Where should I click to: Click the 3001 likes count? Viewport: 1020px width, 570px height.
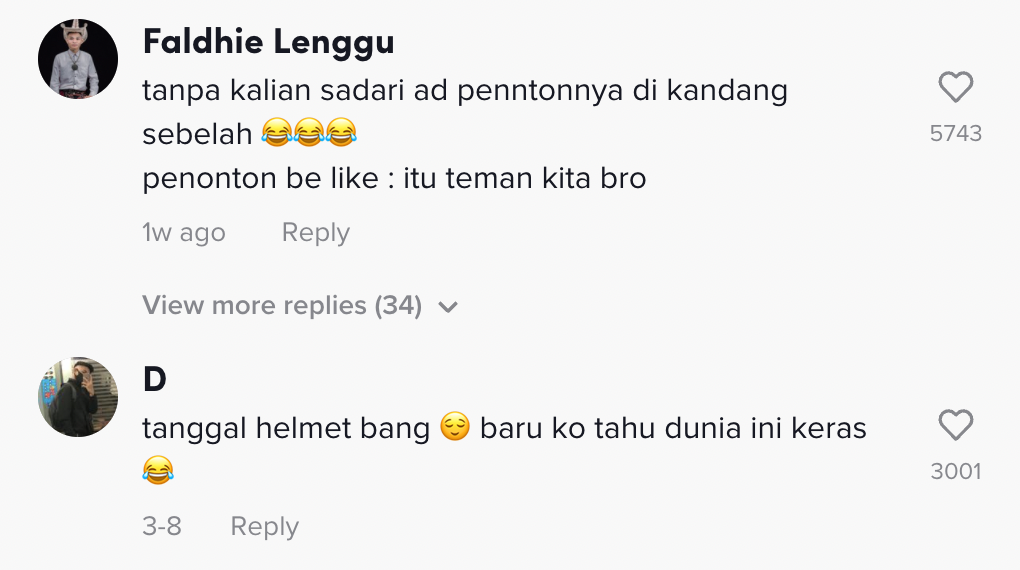click(x=956, y=471)
